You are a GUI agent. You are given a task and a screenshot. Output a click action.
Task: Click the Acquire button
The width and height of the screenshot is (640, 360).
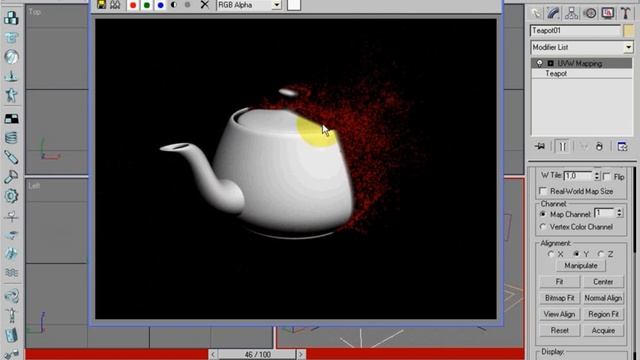(603, 331)
